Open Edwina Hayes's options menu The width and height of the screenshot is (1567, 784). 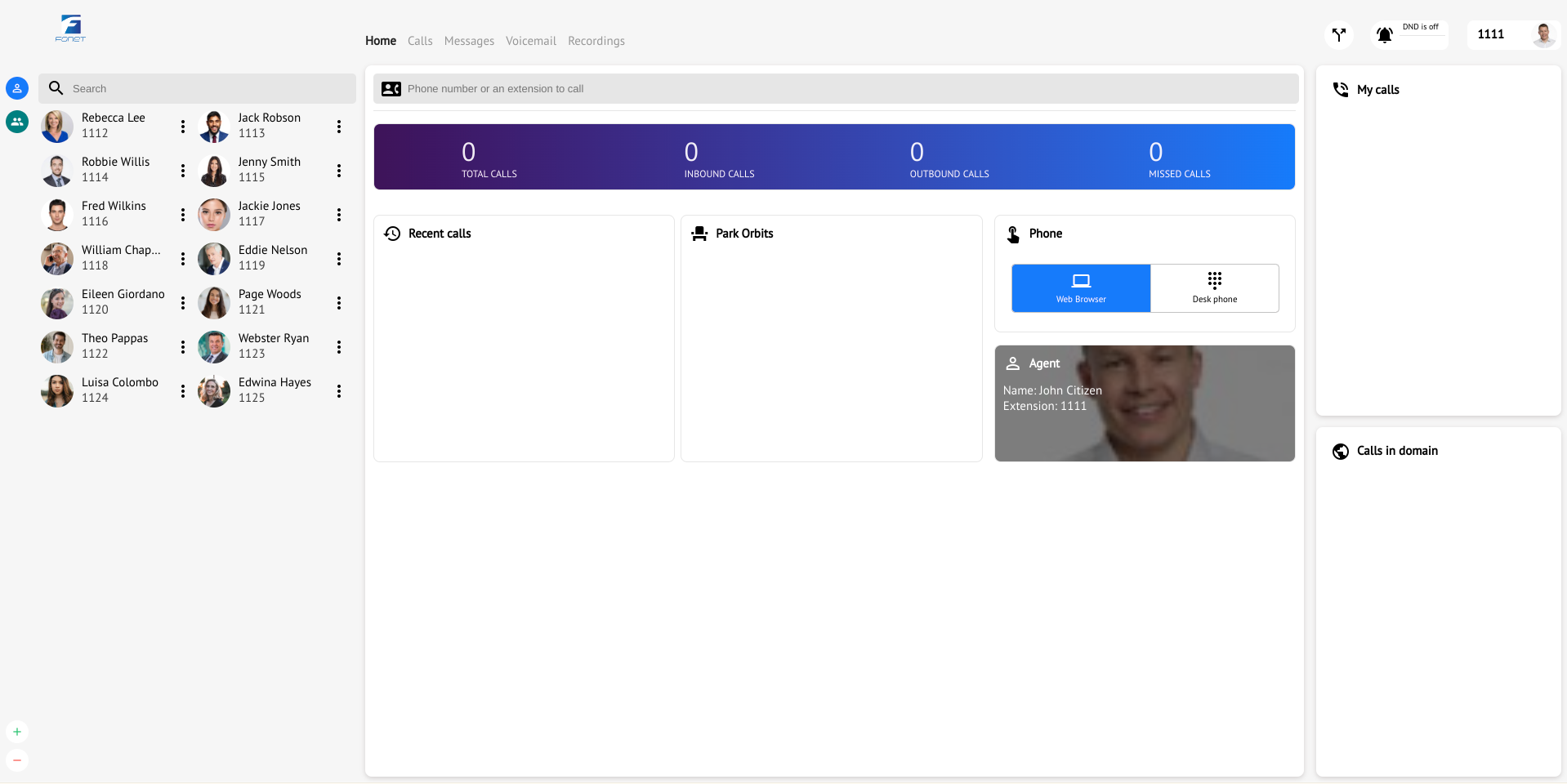[339, 391]
